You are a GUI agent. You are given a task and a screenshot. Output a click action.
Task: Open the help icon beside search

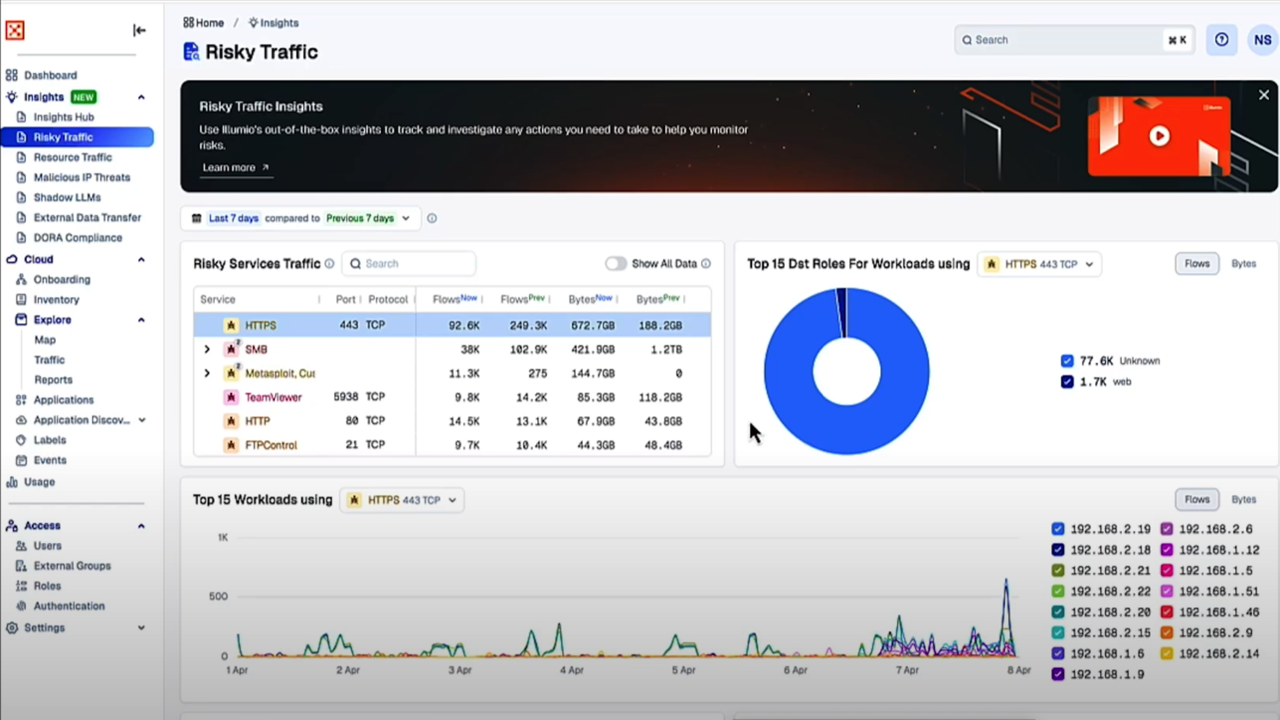pyautogui.click(x=1221, y=40)
